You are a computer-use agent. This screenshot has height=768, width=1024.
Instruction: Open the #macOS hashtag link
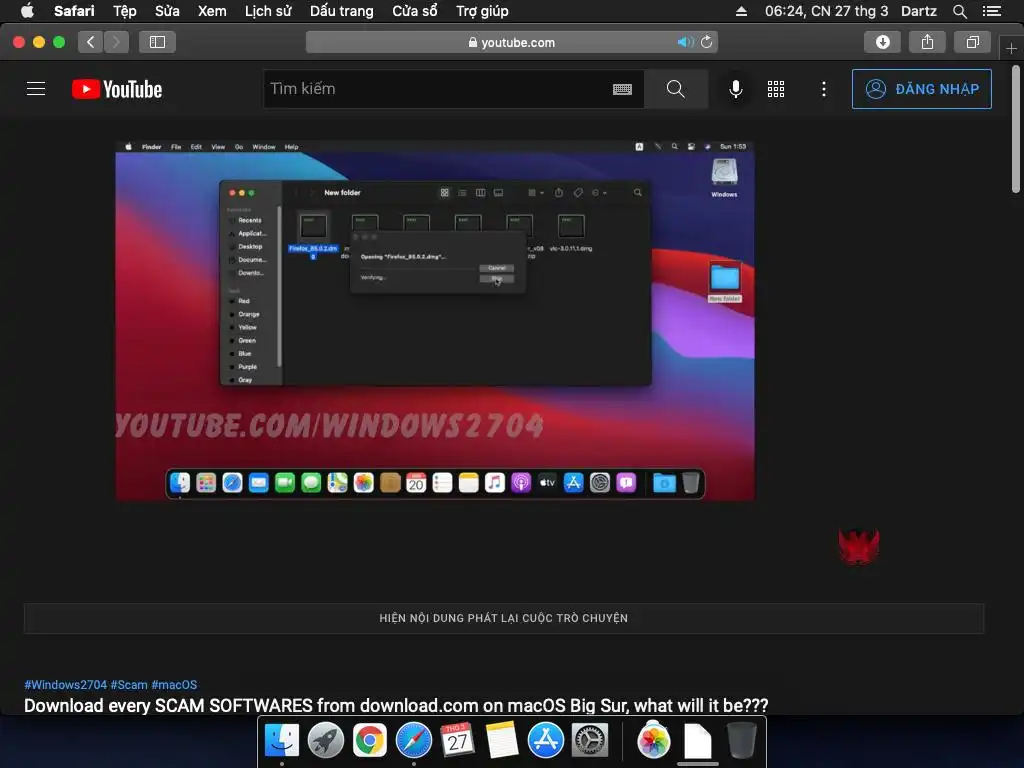point(174,684)
